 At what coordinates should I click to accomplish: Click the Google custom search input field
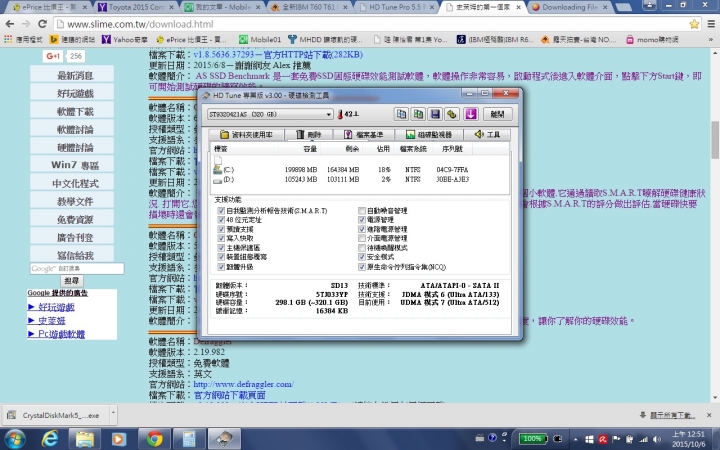[77, 268]
